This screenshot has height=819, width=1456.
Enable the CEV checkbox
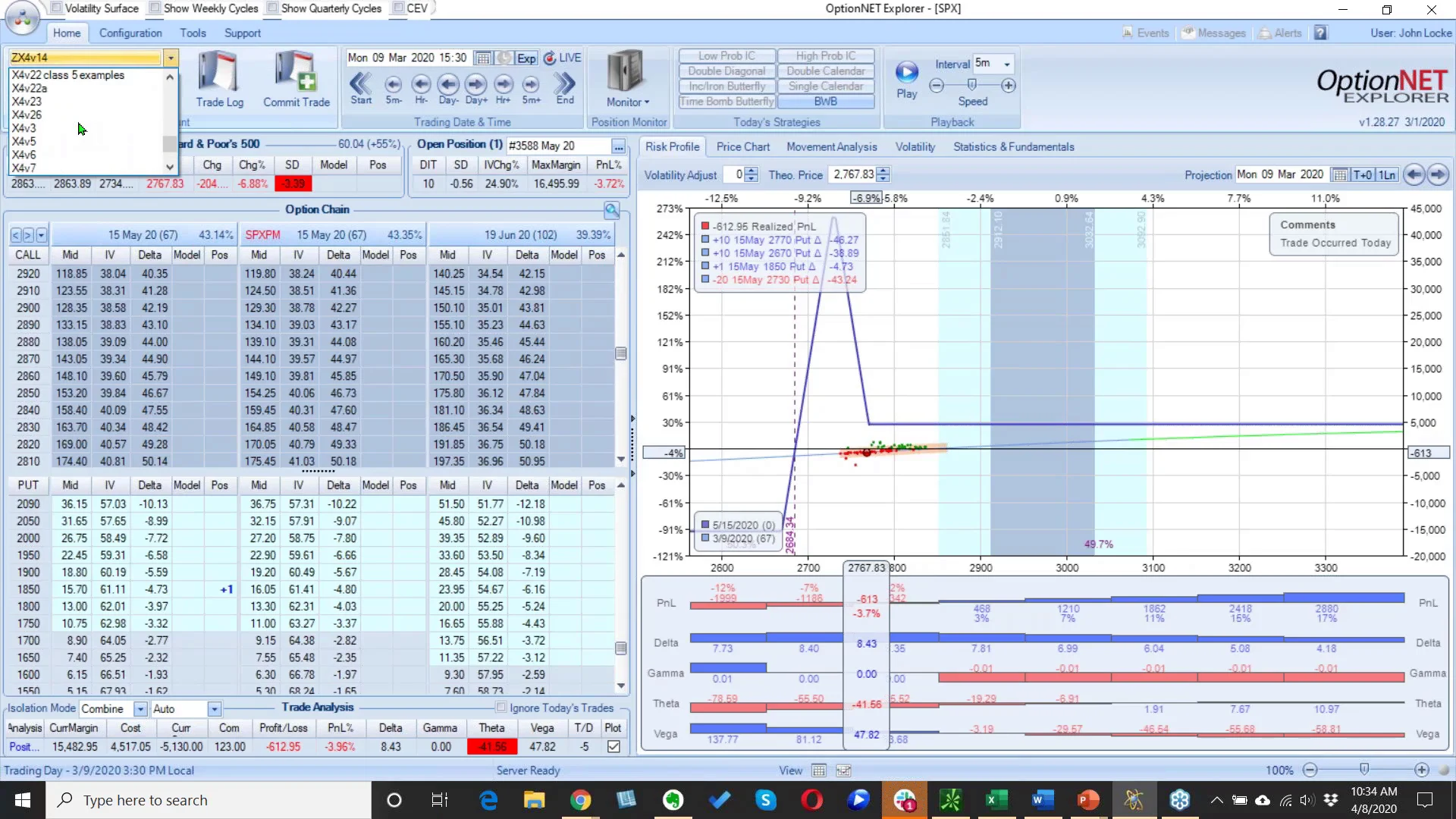398,8
